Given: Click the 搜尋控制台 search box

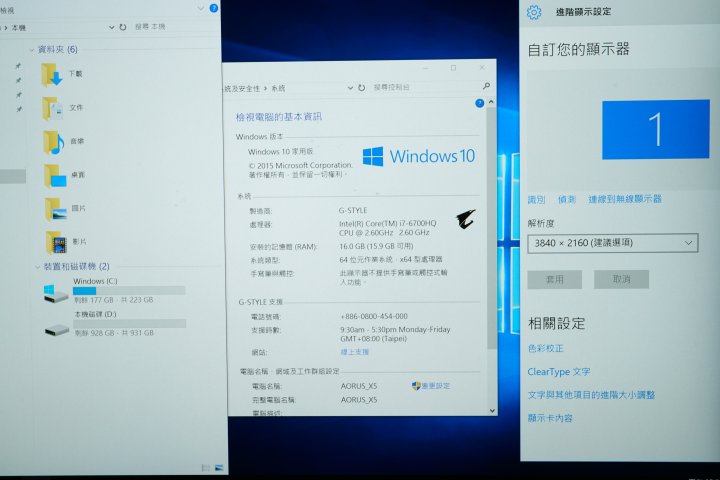Looking at the screenshot, I should click(425, 87).
